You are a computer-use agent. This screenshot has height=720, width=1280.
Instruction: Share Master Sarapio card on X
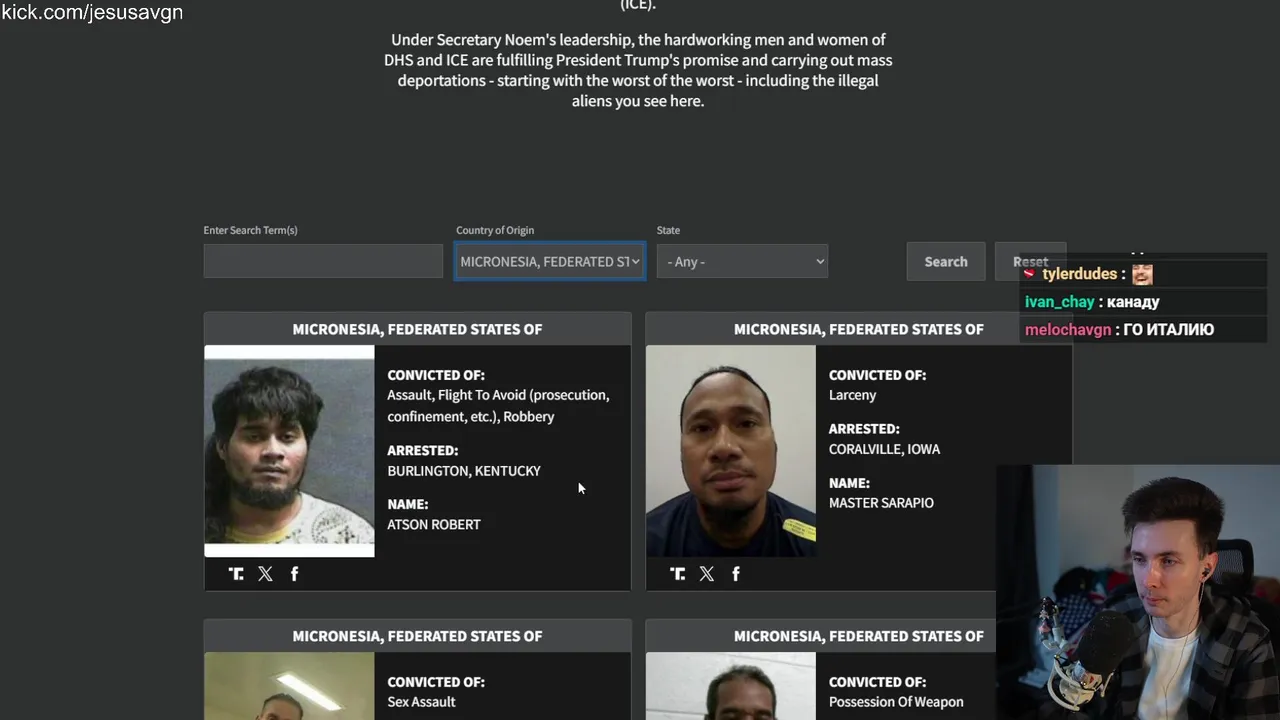coord(707,574)
